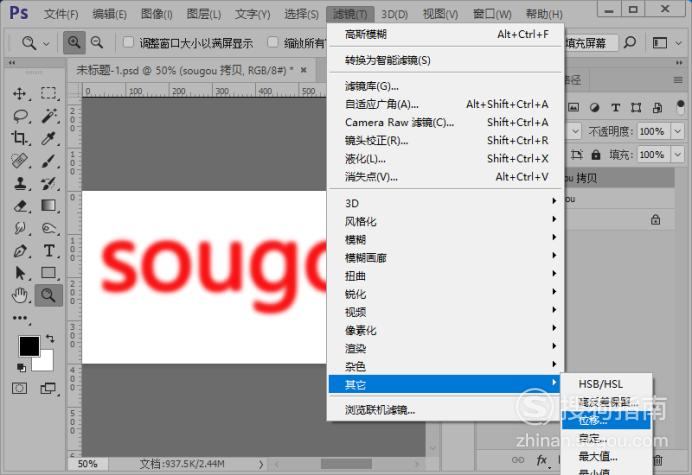
Task: Toggle layer filtering on/off switch
Action: pyautogui.click(x=680, y=106)
